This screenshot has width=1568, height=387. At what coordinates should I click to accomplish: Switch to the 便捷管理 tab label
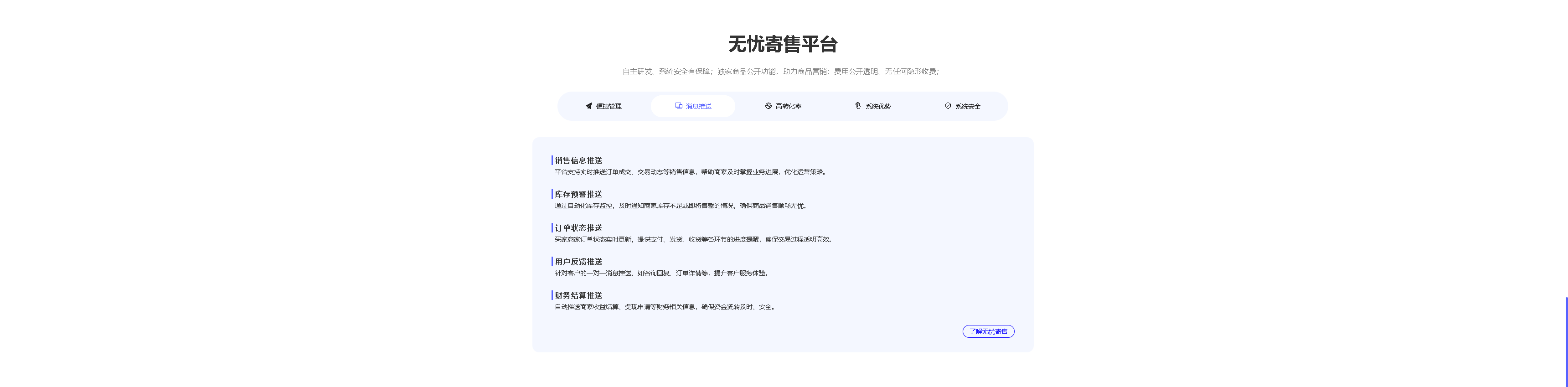[609, 107]
